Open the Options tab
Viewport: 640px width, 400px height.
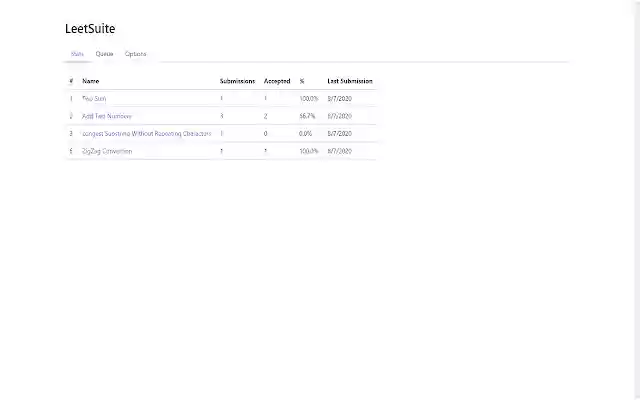tap(136, 54)
